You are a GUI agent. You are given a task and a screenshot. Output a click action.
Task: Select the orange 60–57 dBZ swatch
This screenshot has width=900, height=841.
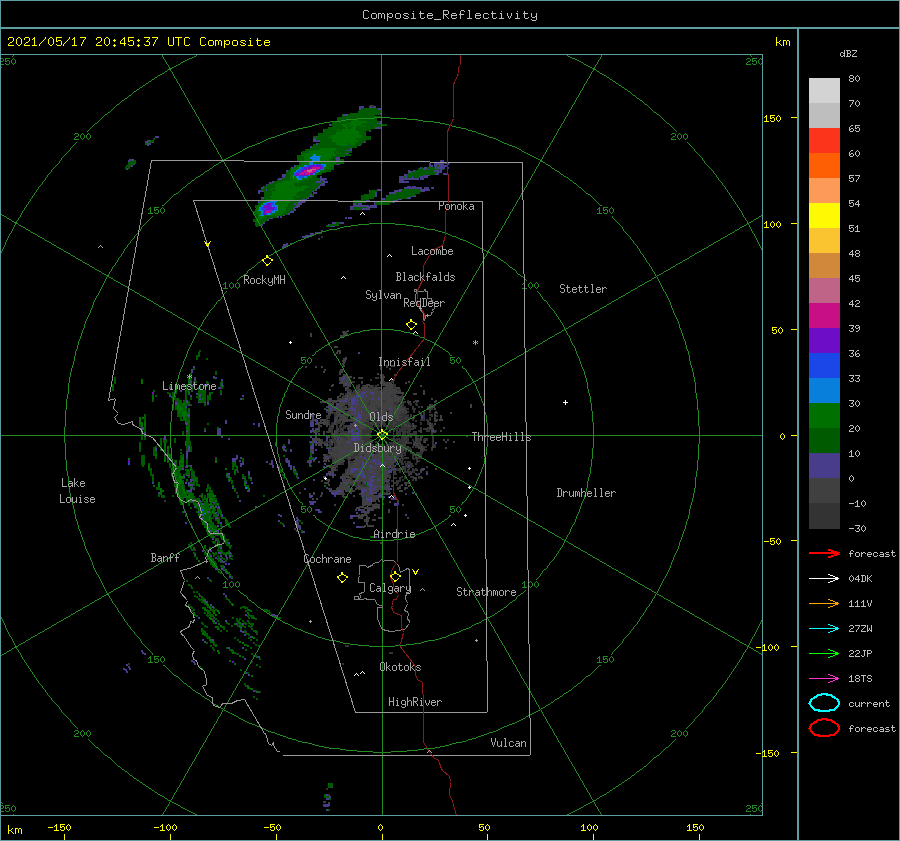(824, 166)
